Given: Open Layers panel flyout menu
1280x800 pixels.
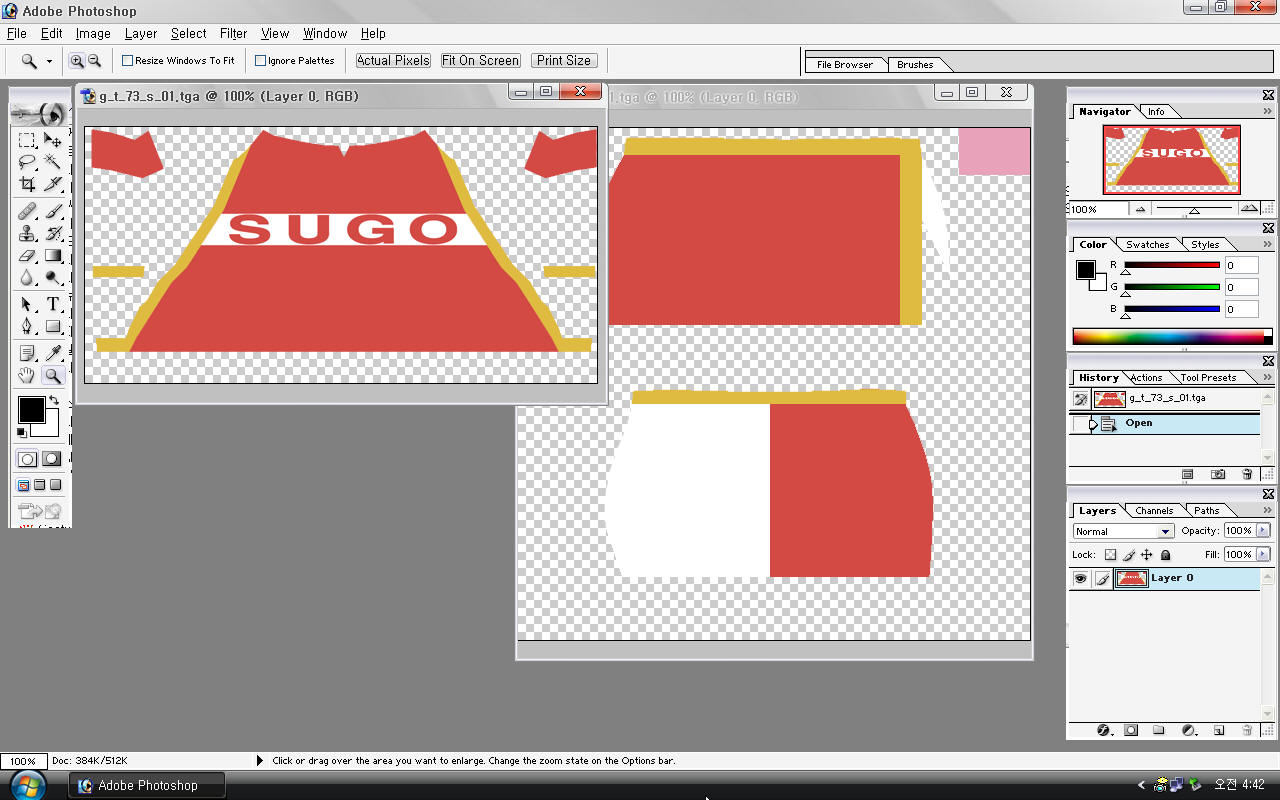Looking at the screenshot, I should 1268,511.
